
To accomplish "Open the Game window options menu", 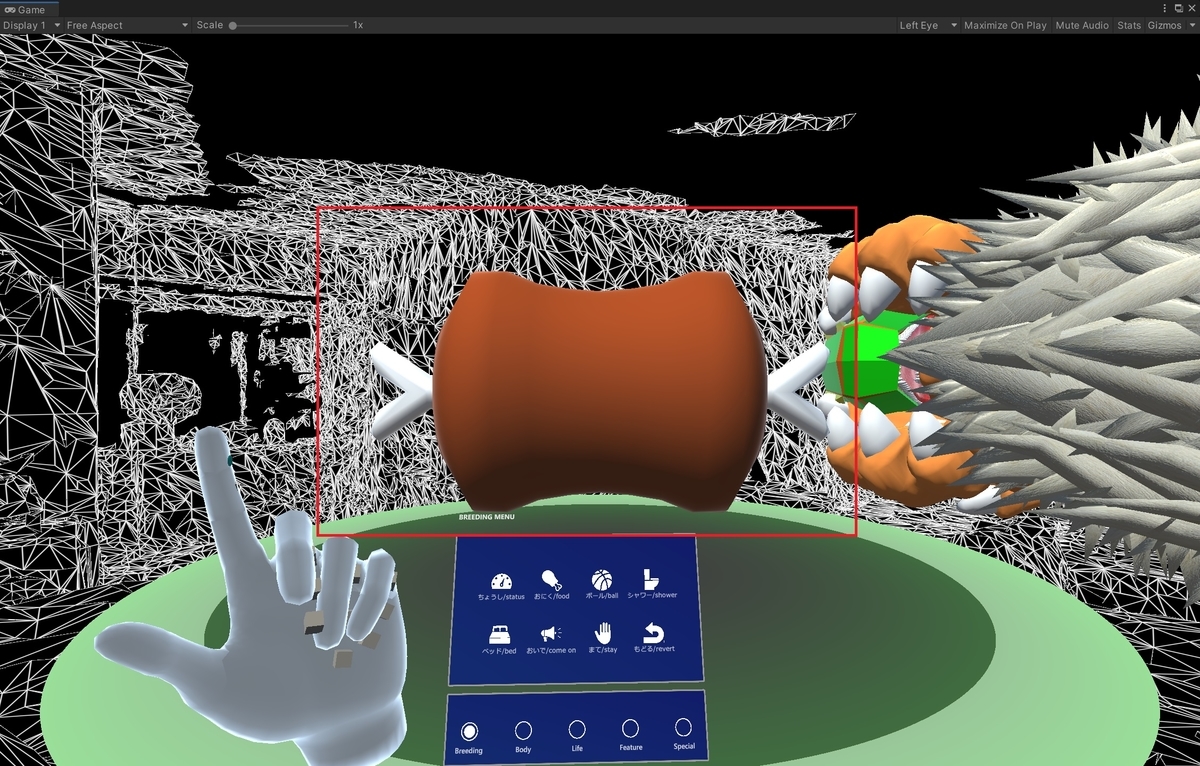I will 1165,8.
